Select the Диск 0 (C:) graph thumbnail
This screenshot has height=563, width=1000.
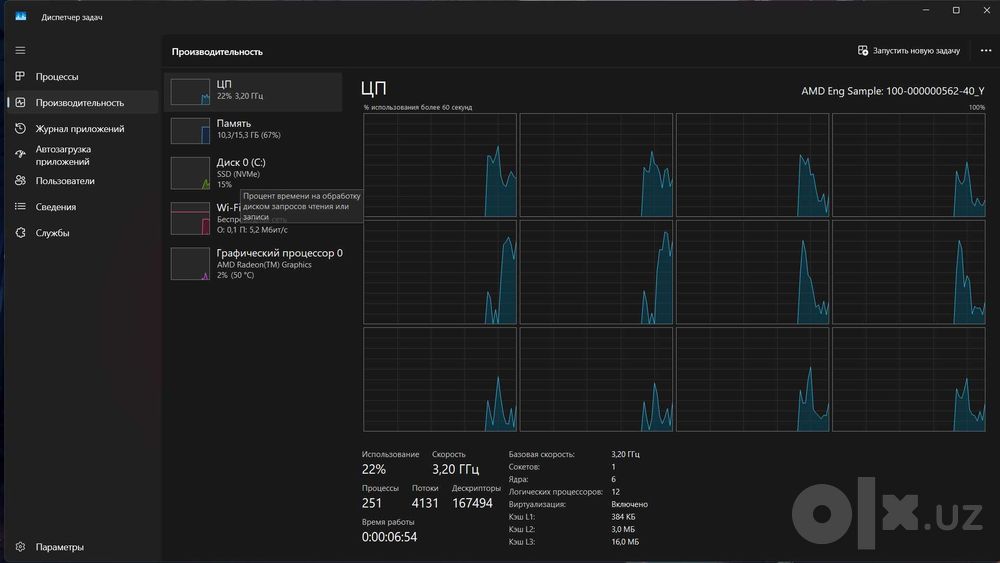coord(190,173)
